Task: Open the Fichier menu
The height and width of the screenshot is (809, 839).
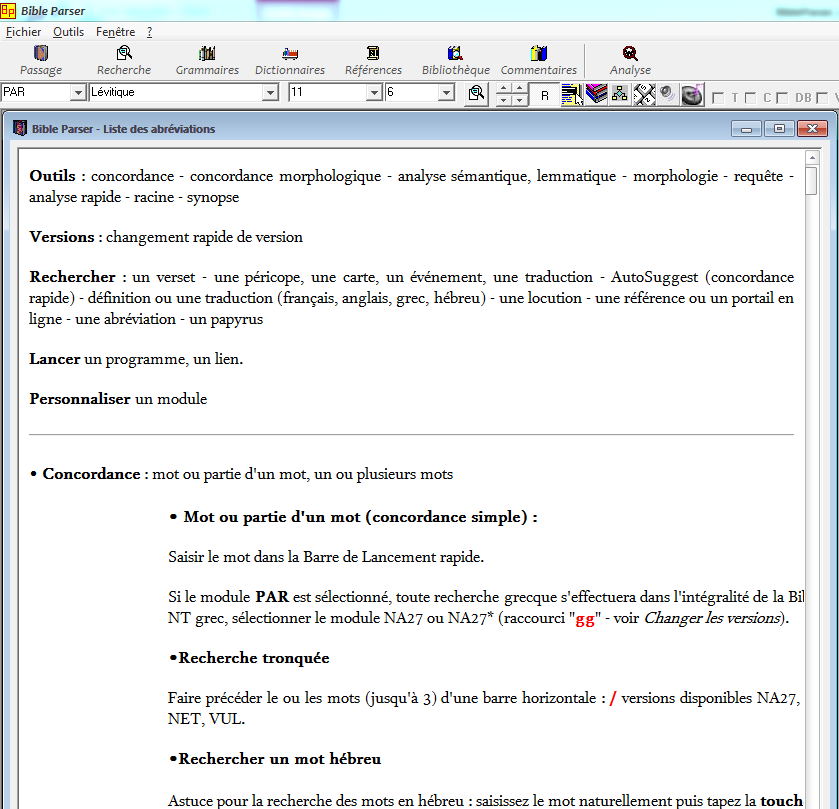Action: tap(24, 32)
